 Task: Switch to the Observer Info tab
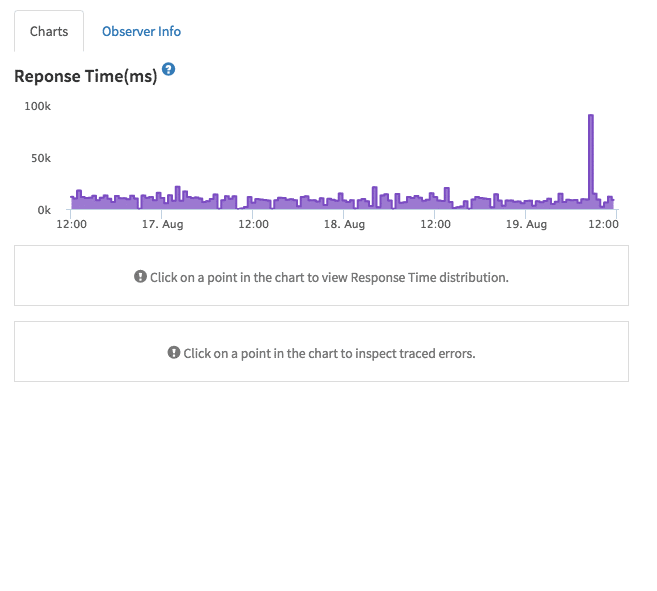click(141, 31)
